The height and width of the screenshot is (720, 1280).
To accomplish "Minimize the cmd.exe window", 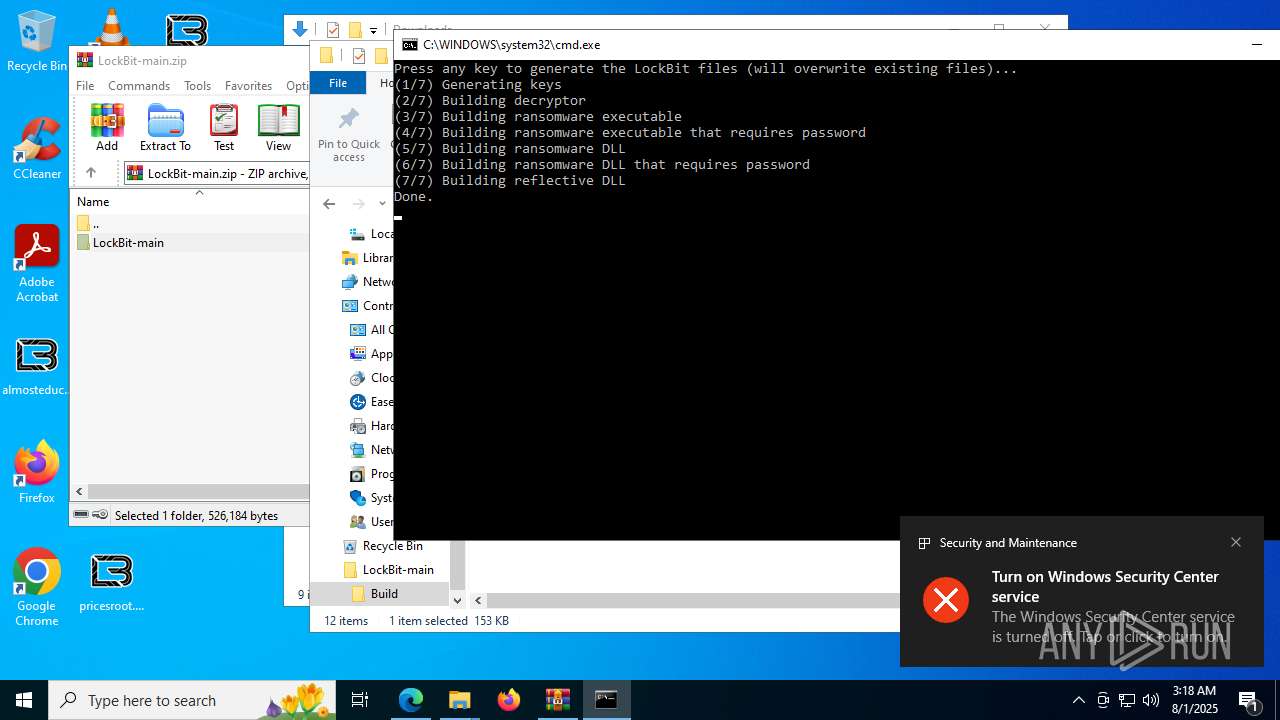I will 1257,45.
